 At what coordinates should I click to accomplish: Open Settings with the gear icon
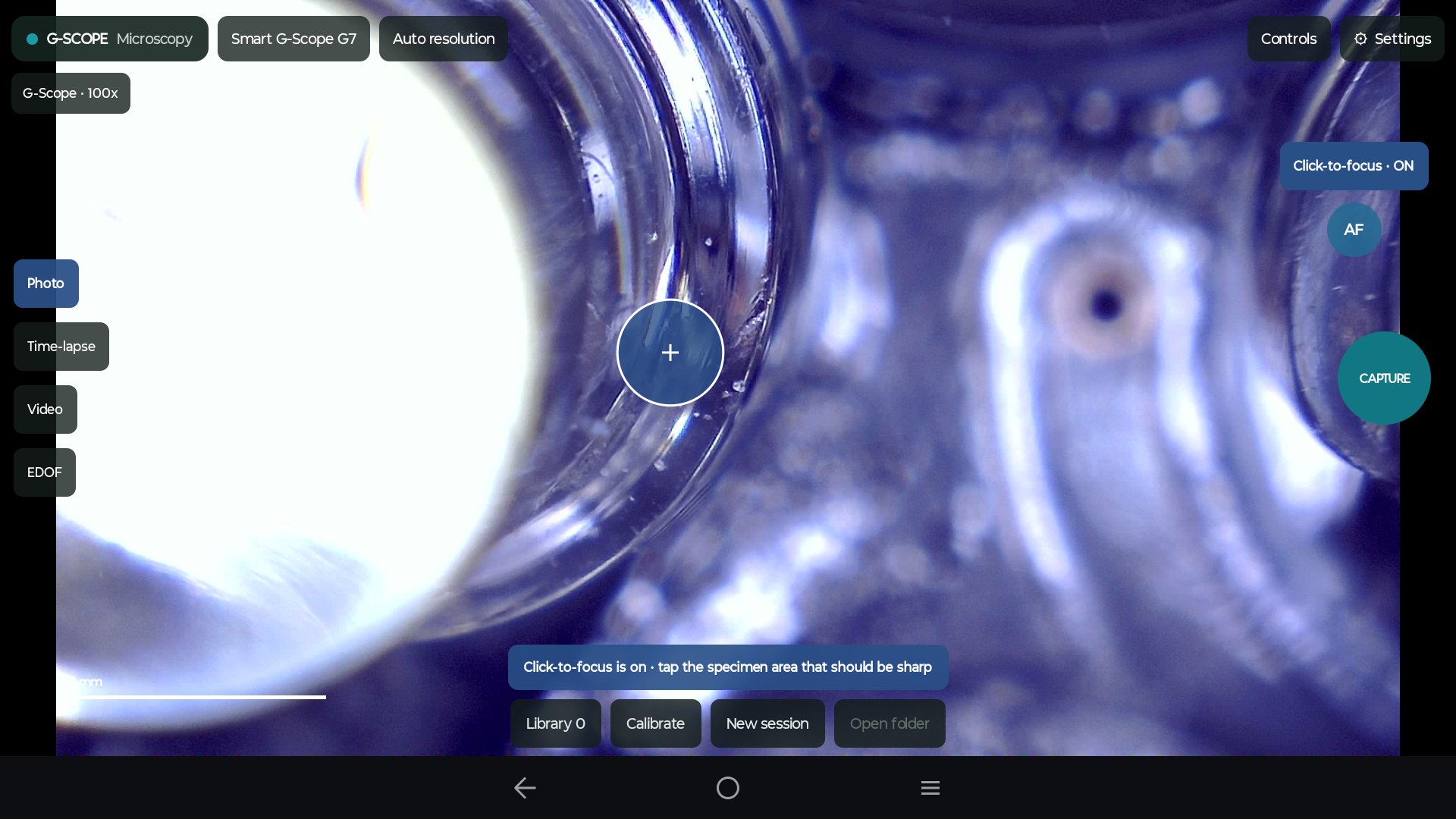[x=1392, y=39]
